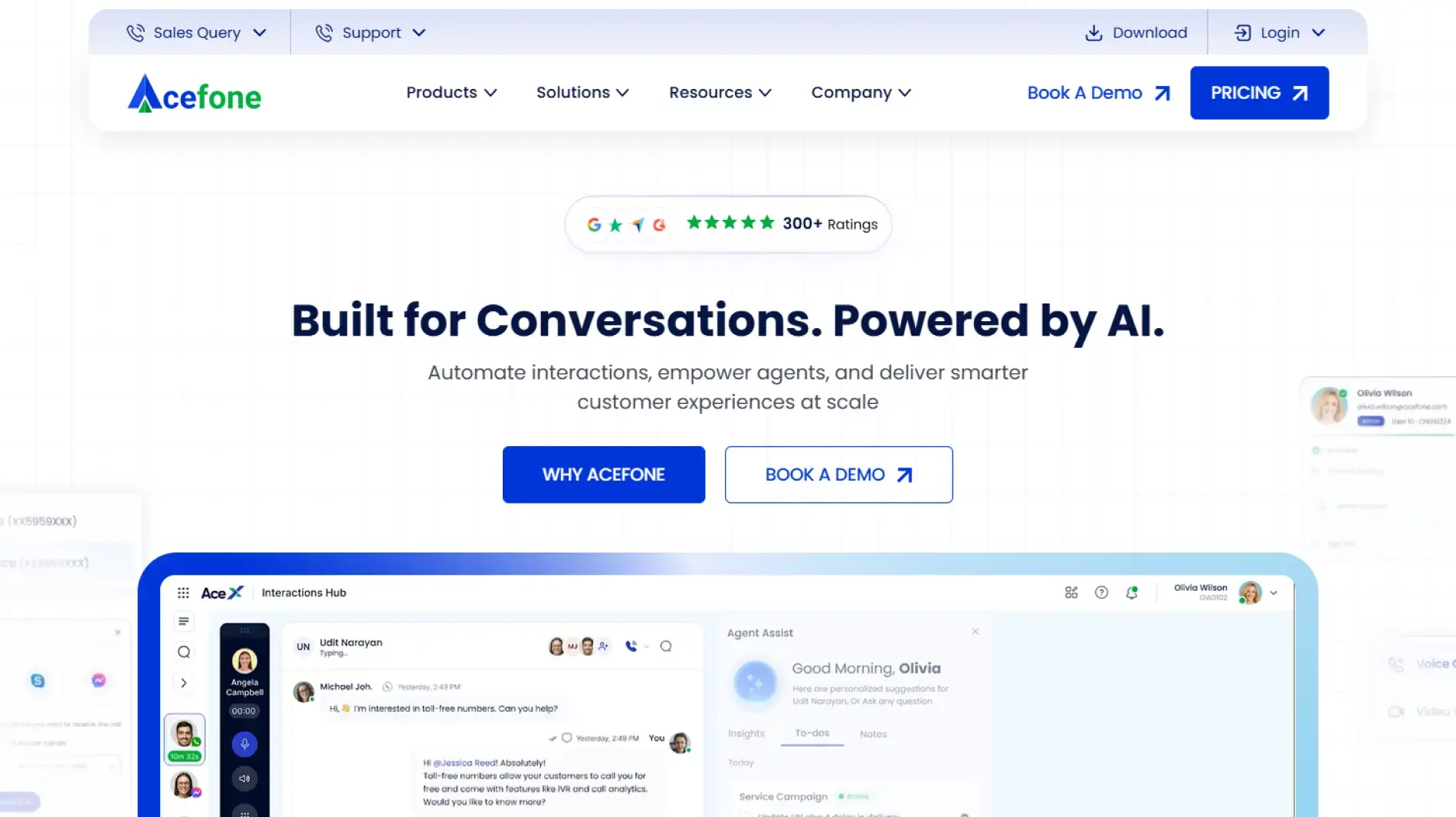
Task: Open the AceX app grid icon
Action: click(183, 592)
